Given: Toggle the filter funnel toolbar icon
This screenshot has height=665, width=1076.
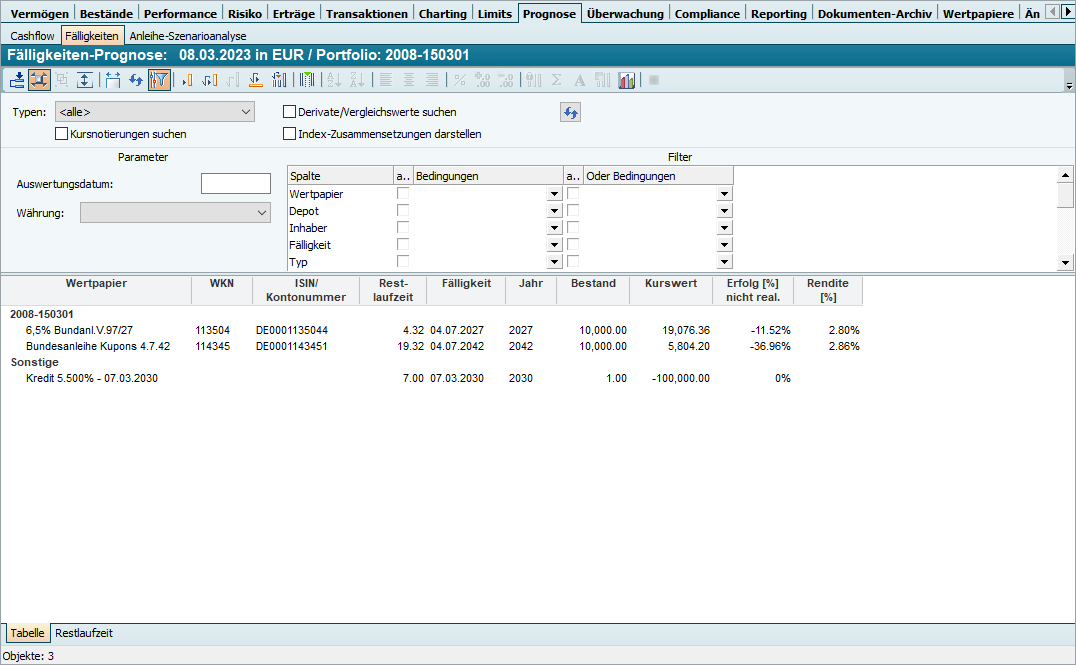Looking at the screenshot, I should tap(159, 80).
